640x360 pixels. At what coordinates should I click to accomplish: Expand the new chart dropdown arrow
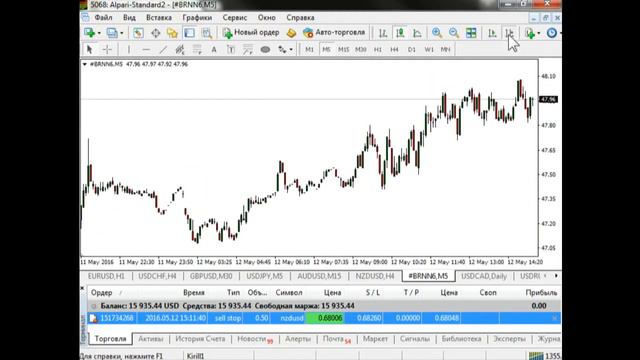[x=99, y=33]
